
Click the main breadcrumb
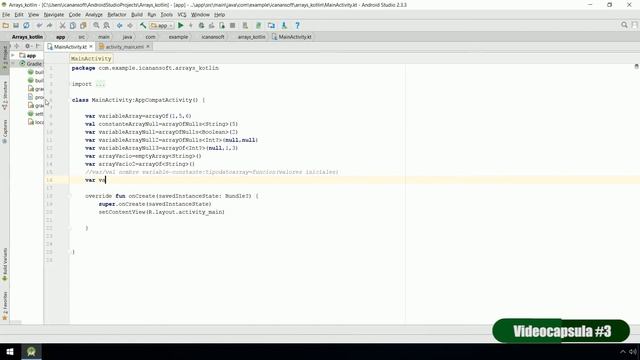(x=104, y=37)
